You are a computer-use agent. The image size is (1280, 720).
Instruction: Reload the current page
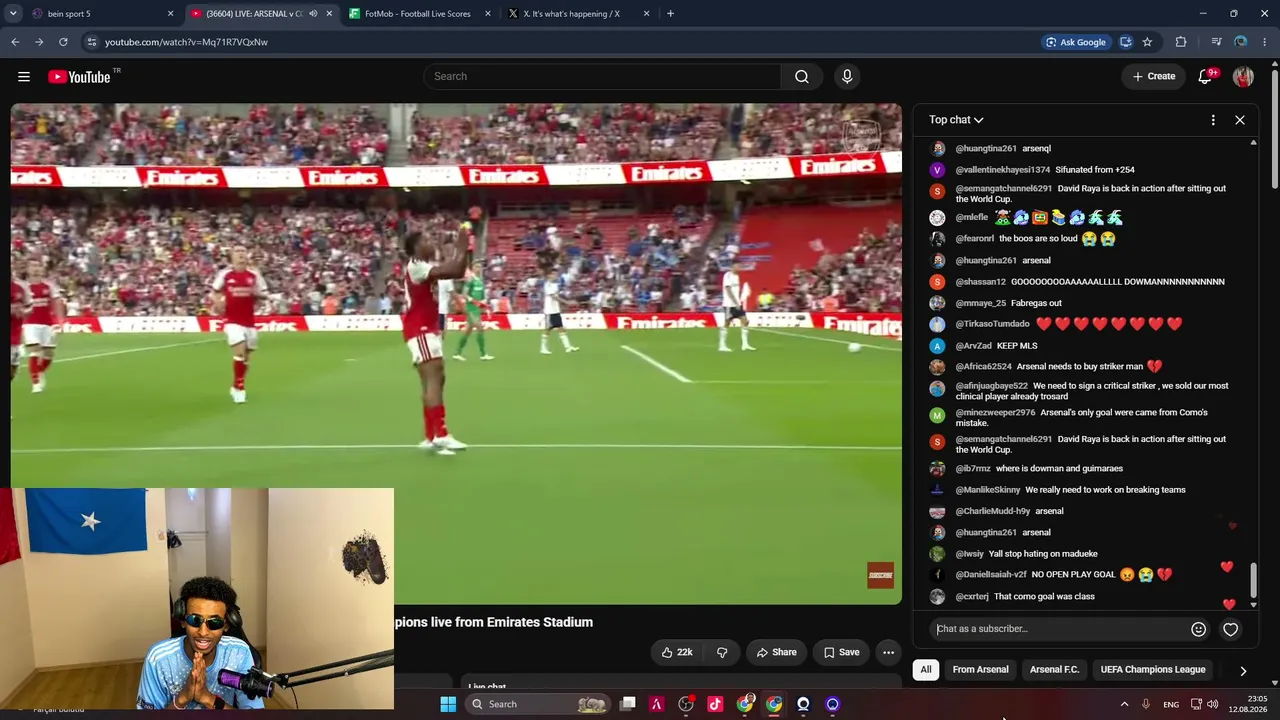coord(63,42)
